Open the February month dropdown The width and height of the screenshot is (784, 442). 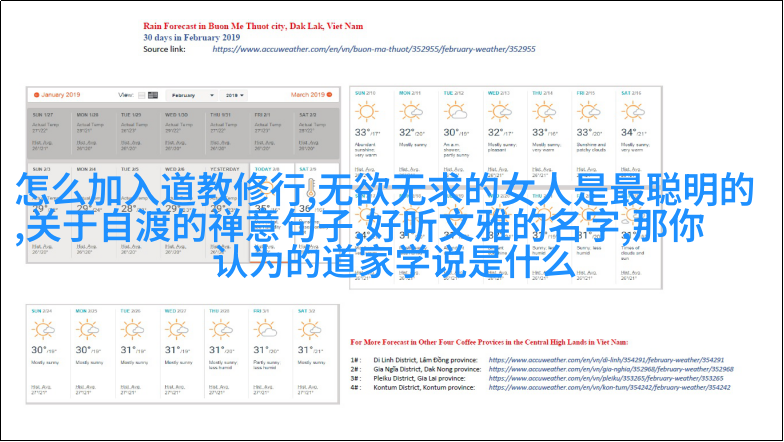pyautogui.click(x=191, y=95)
